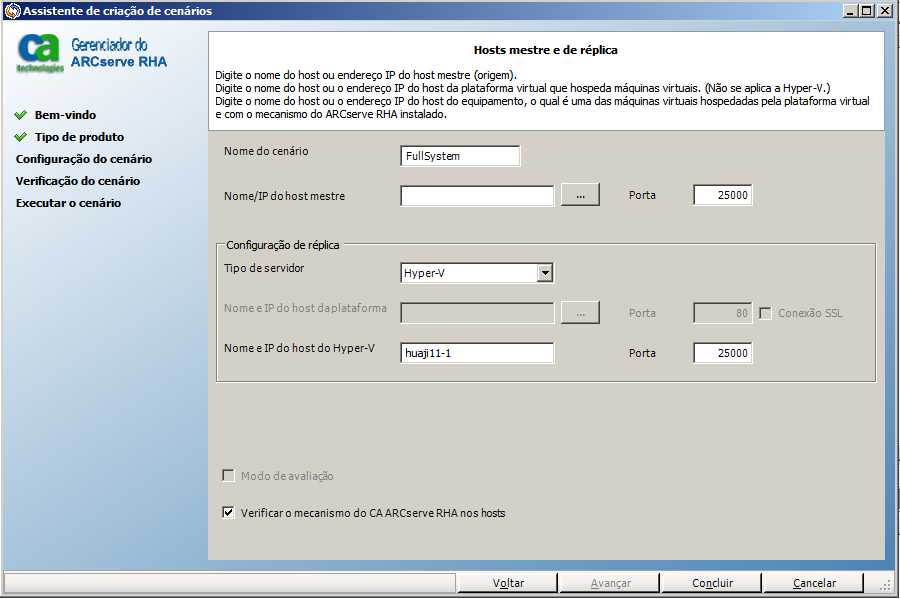Click the CA Technologies logo

(39, 53)
